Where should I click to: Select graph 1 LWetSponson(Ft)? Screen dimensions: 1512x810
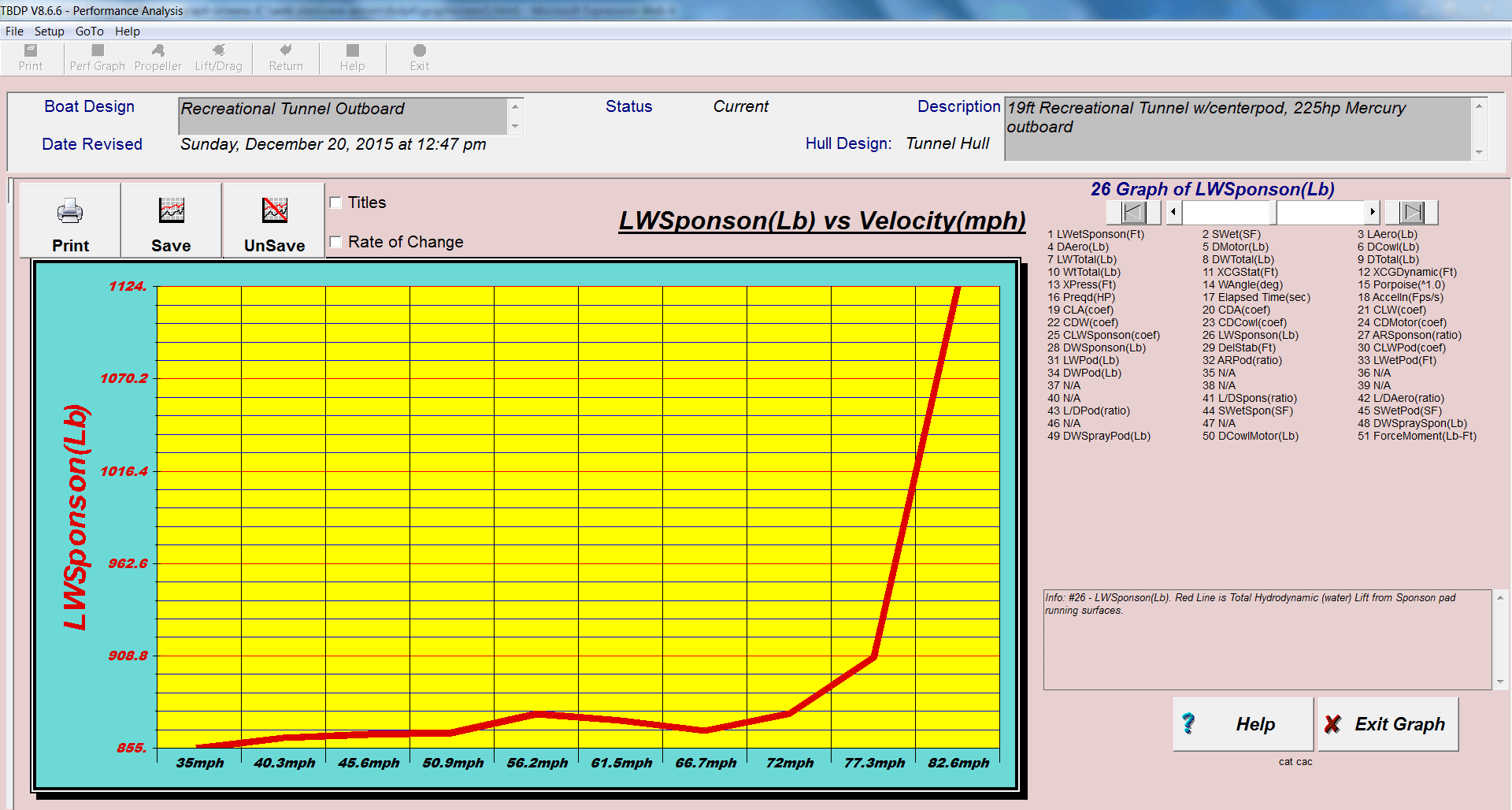point(1095,234)
